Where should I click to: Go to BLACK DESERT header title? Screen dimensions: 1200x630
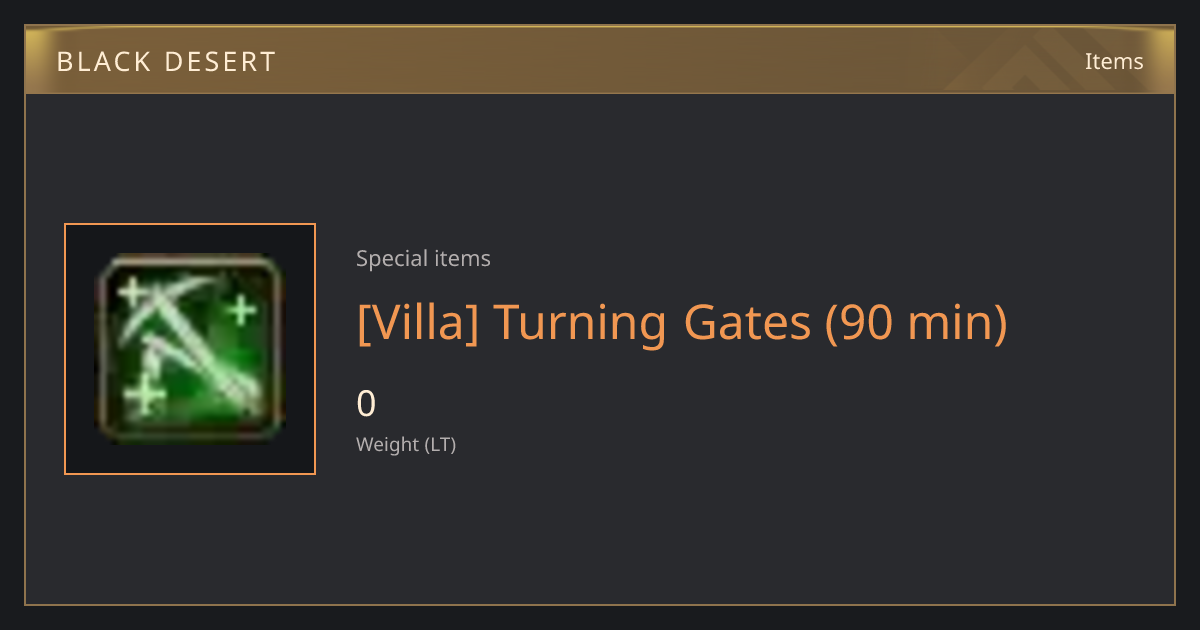[166, 62]
